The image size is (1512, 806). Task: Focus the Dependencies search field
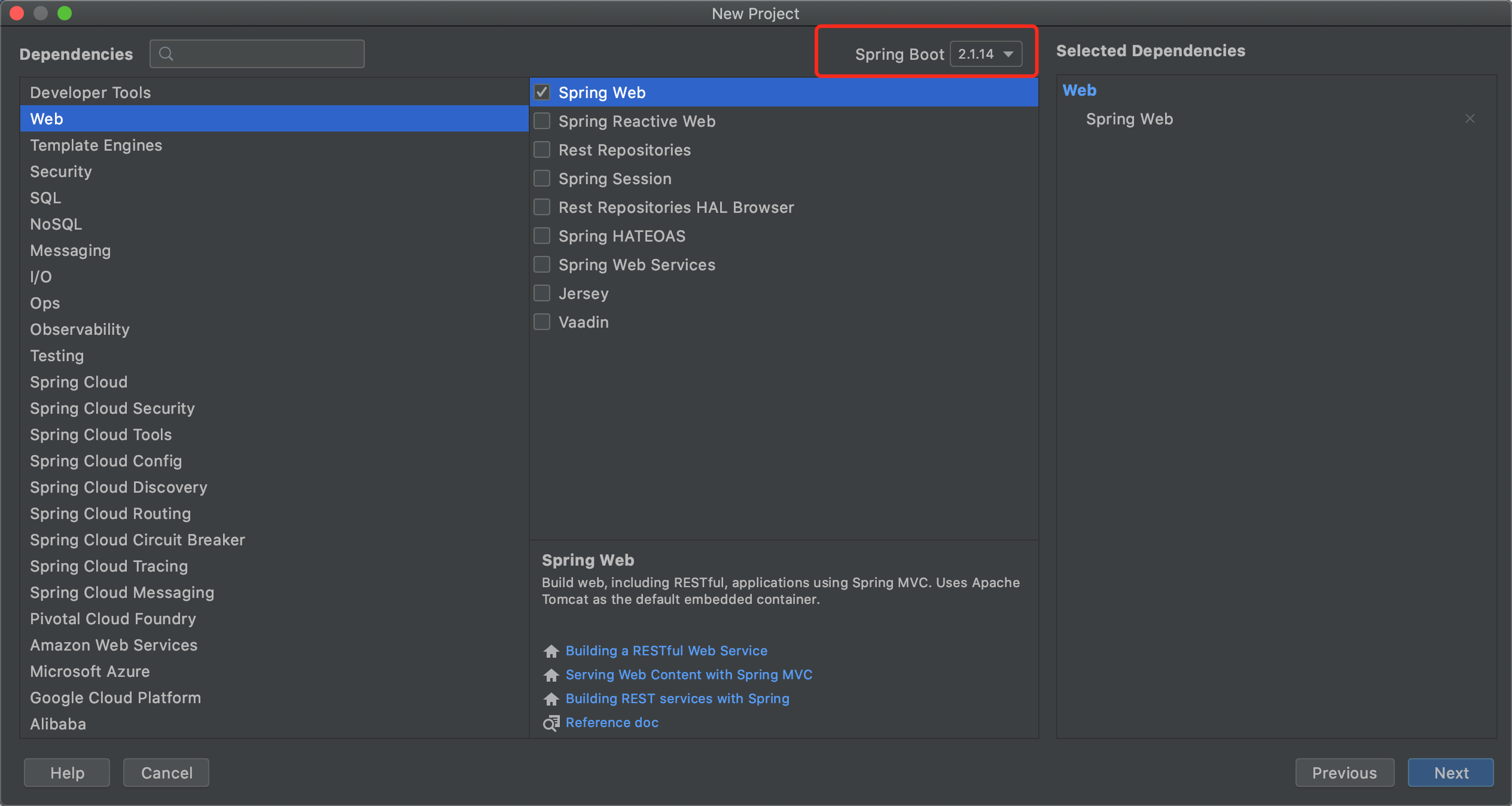click(257, 54)
